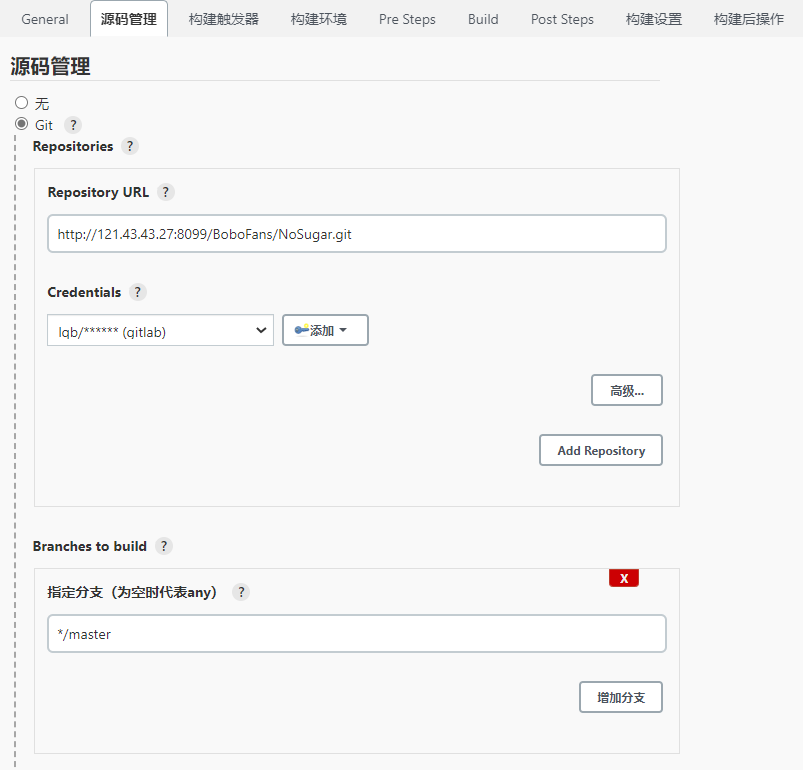Go to the 构建环境 tab
This screenshot has width=803, height=770.
tap(319, 19)
